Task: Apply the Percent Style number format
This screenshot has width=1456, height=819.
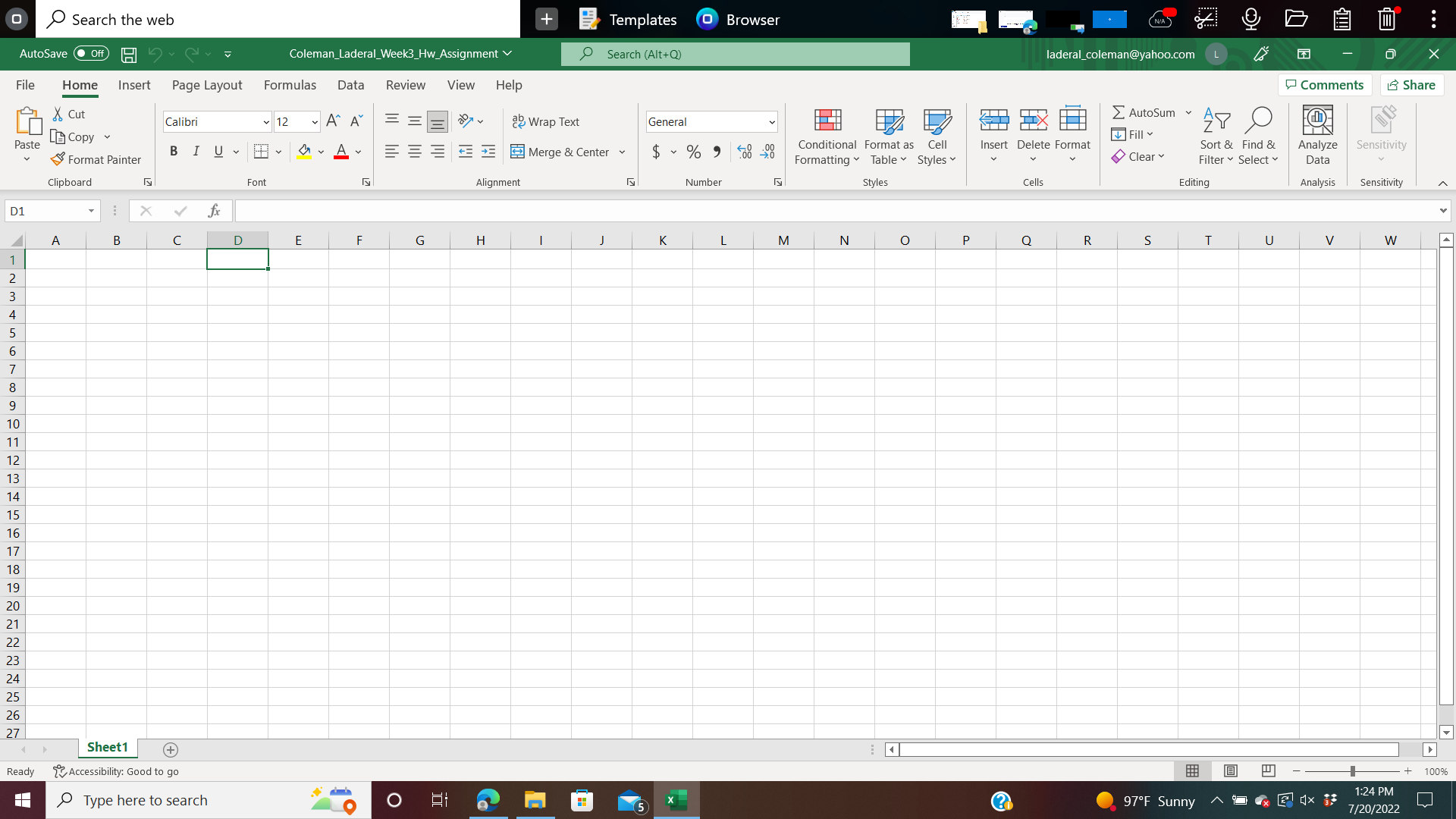Action: tap(693, 152)
